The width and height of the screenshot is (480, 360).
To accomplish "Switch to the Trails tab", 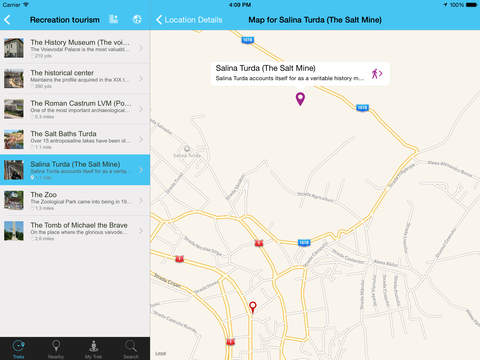I will tap(19, 349).
